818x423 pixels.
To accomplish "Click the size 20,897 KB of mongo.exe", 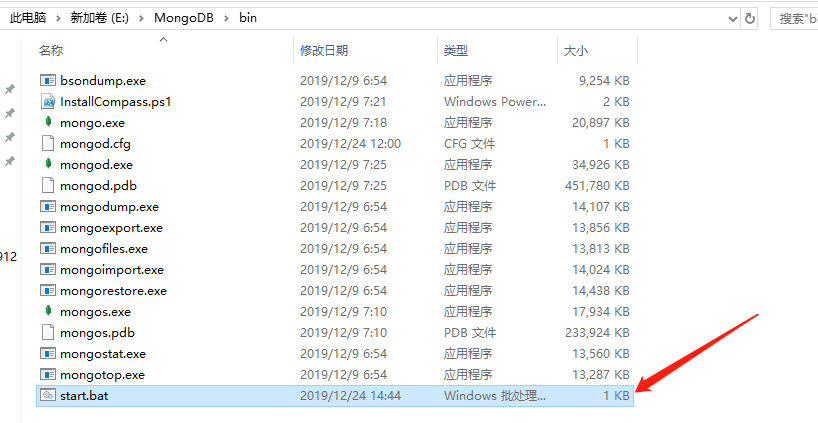I will tap(600, 123).
